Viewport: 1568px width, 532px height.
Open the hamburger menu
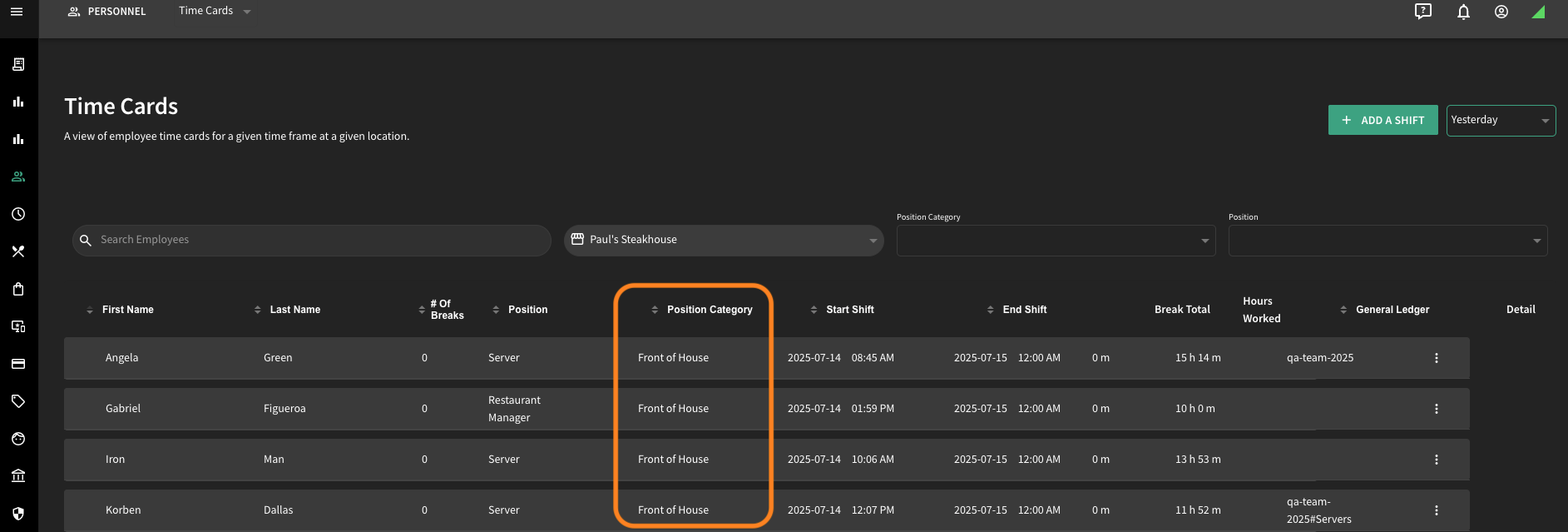tap(17, 12)
